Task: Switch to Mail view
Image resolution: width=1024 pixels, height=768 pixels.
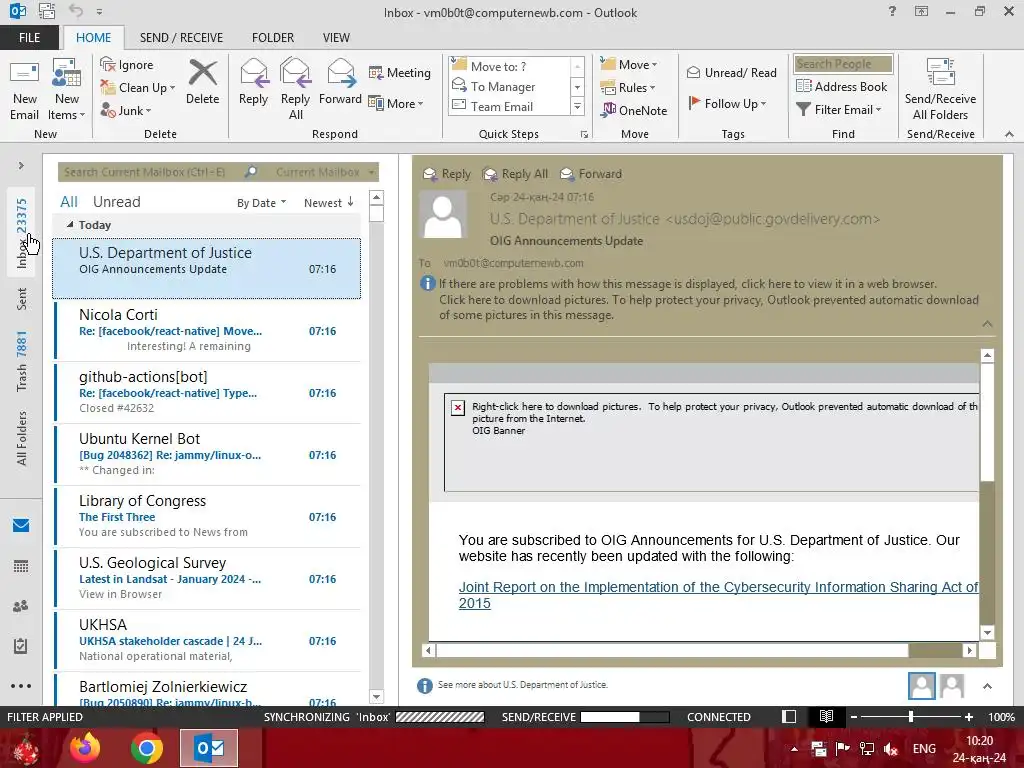Action: (x=21, y=525)
